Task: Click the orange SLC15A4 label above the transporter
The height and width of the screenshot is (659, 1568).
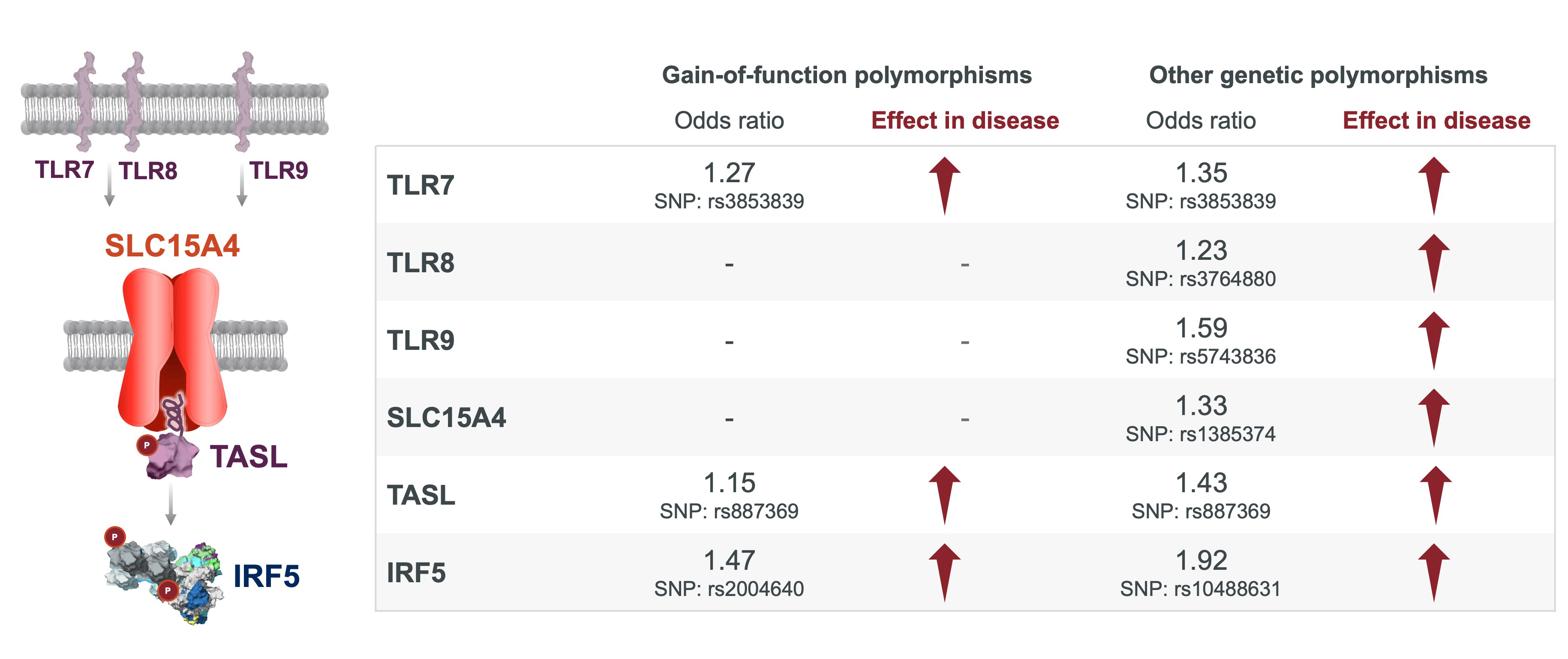Action: pos(172,245)
